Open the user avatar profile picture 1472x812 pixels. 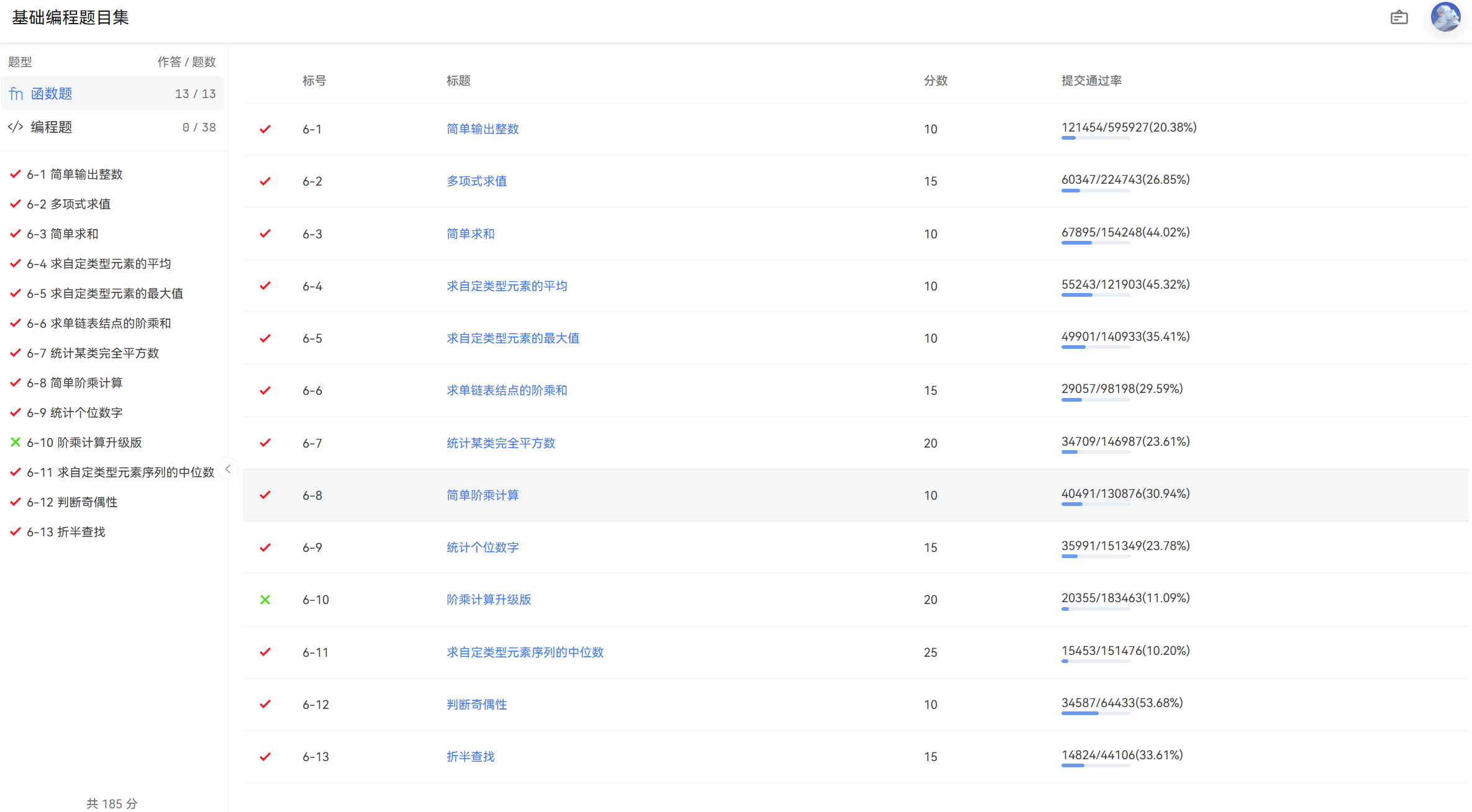[1445, 17]
